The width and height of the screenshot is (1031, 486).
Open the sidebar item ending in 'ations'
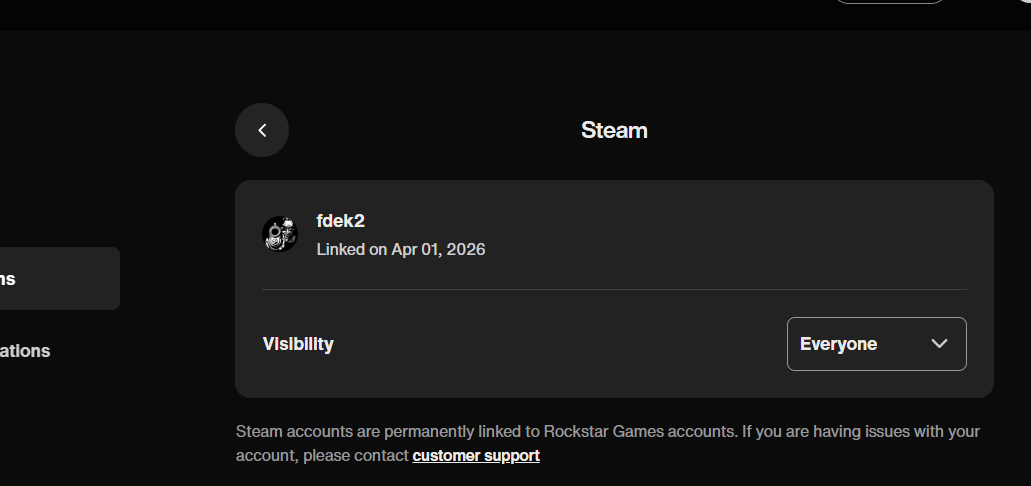coord(25,351)
